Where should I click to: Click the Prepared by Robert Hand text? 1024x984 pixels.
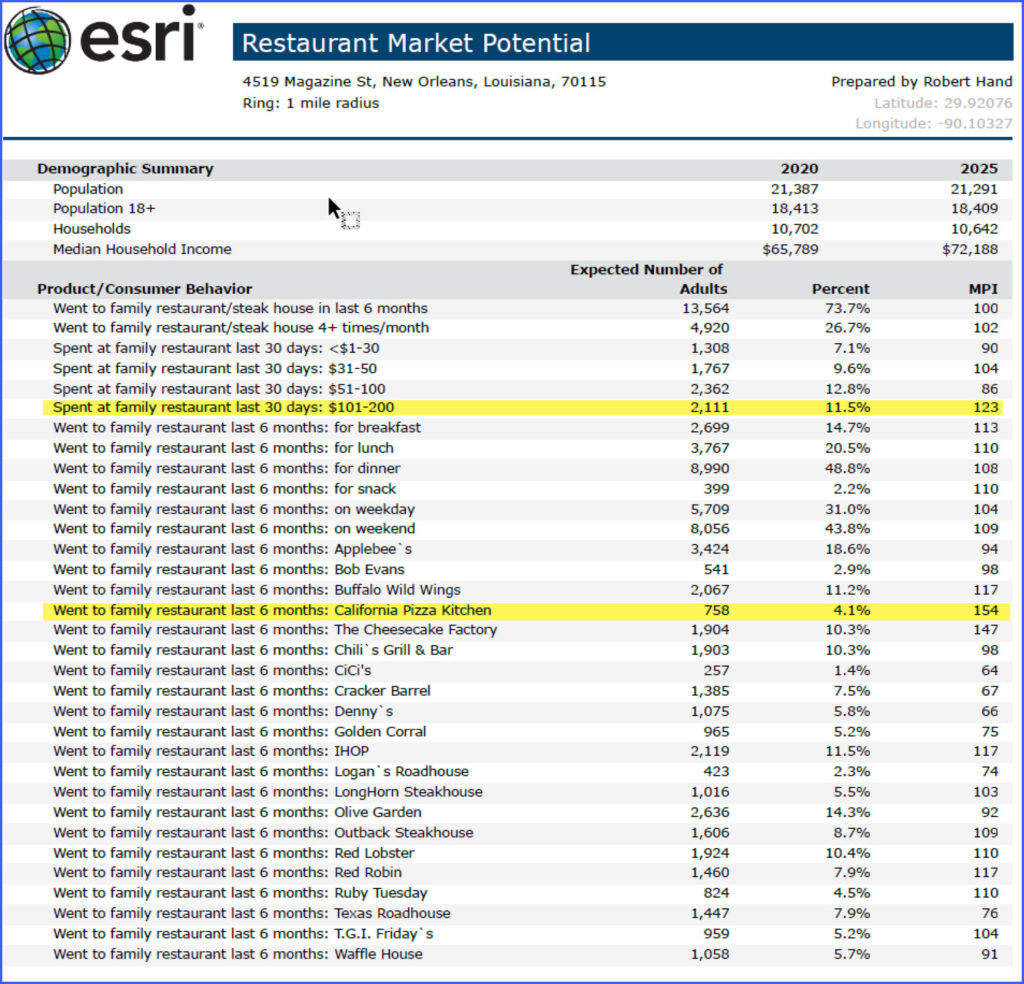921,82
